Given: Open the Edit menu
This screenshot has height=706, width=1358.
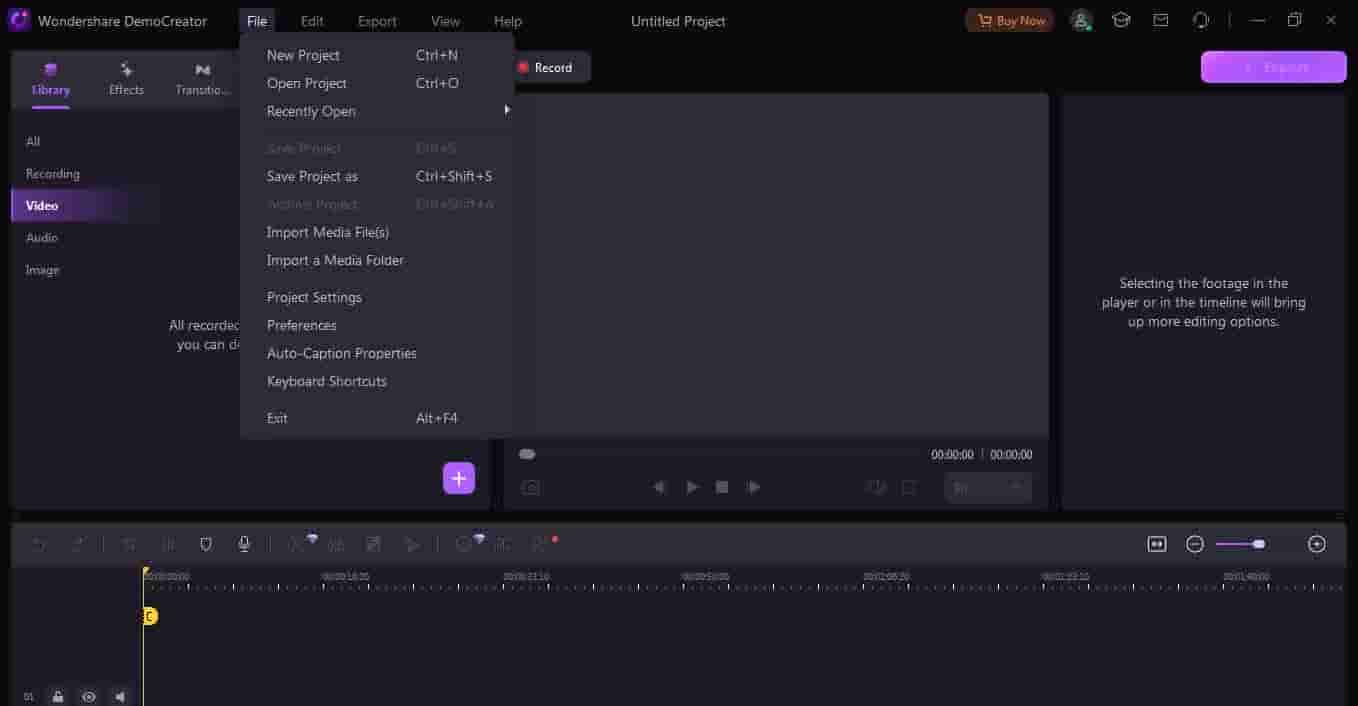Looking at the screenshot, I should coord(312,21).
